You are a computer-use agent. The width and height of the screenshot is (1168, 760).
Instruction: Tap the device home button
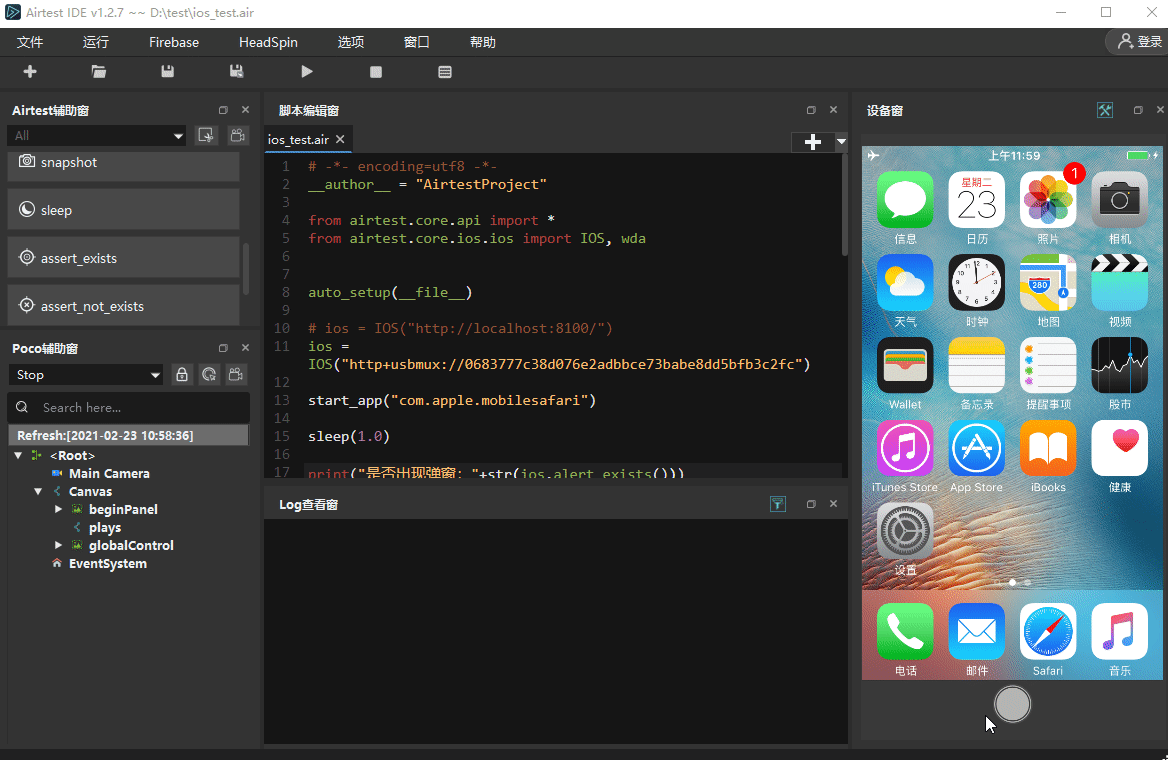click(x=1012, y=704)
